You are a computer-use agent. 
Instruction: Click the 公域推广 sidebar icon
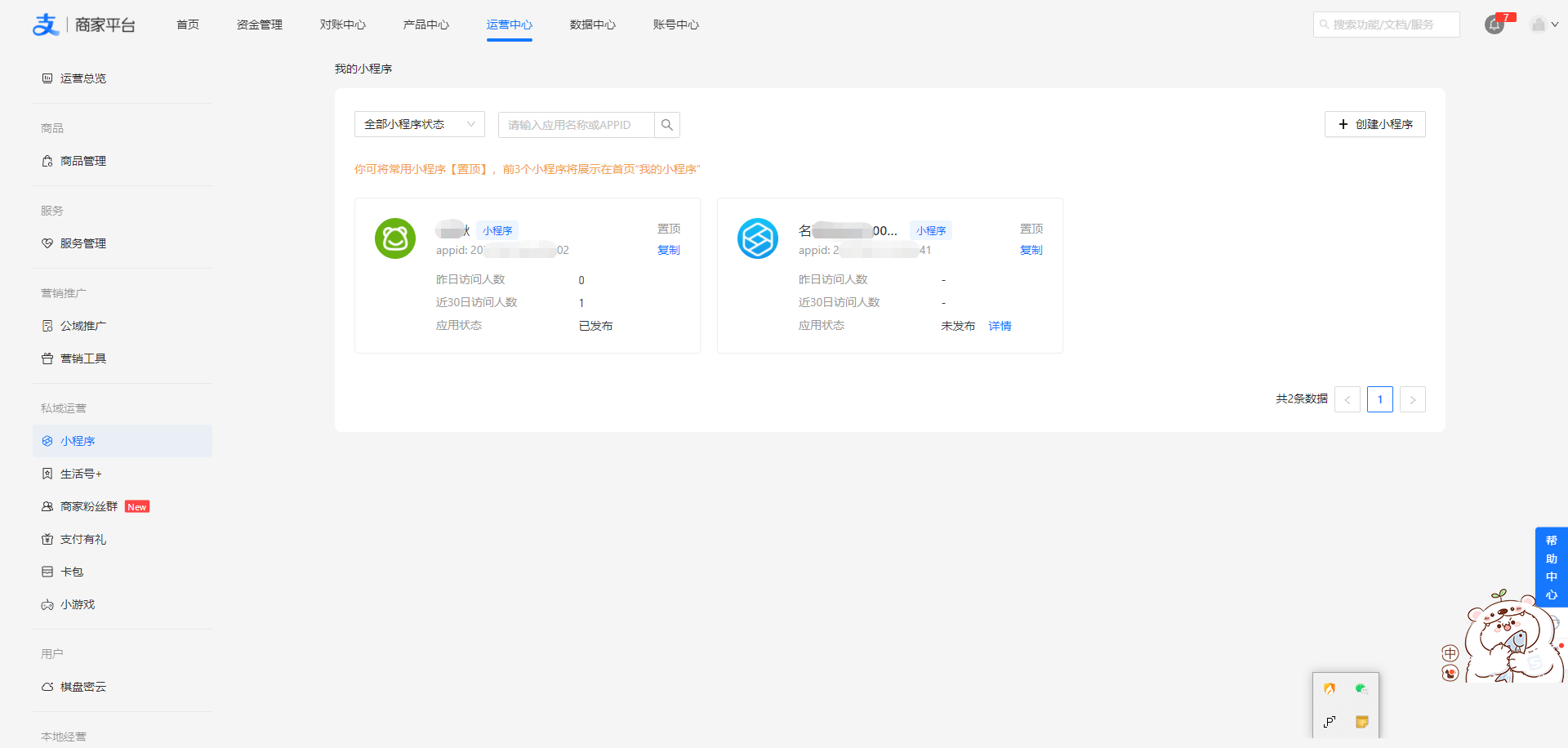[47, 326]
